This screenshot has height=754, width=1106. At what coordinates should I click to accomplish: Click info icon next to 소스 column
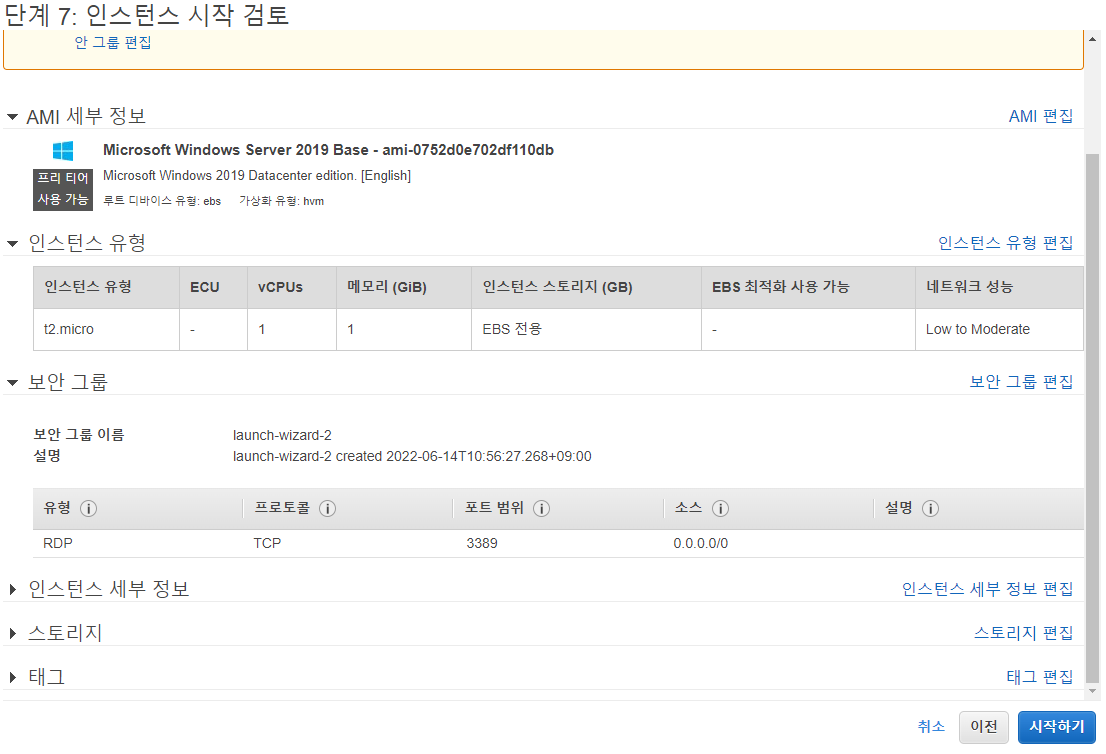coord(720,509)
